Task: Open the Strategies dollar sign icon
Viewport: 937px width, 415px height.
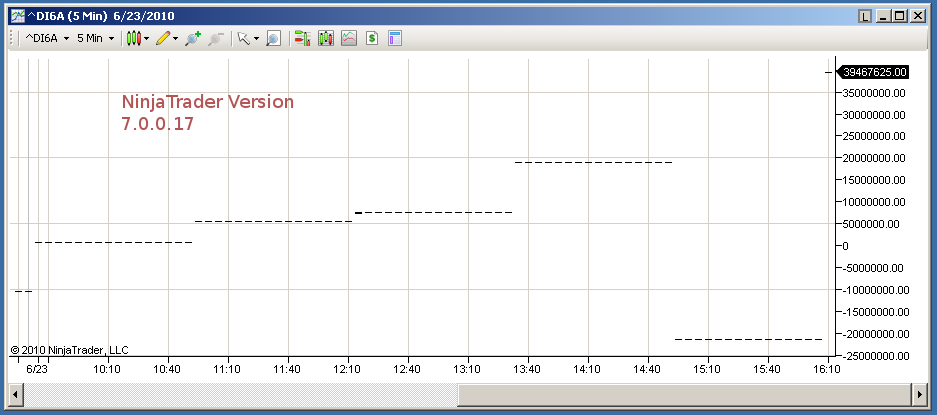Action: tap(372, 38)
